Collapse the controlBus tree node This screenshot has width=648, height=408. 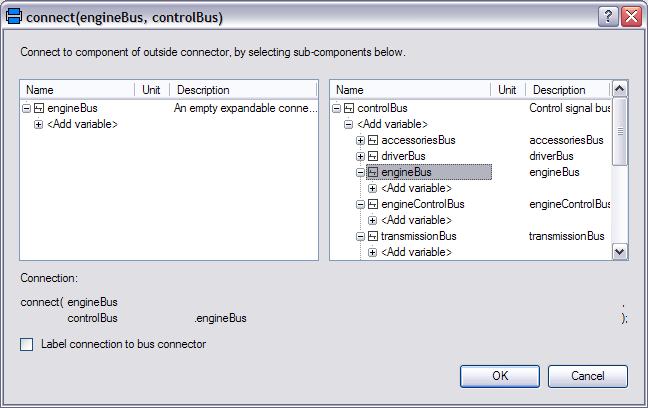click(x=336, y=108)
